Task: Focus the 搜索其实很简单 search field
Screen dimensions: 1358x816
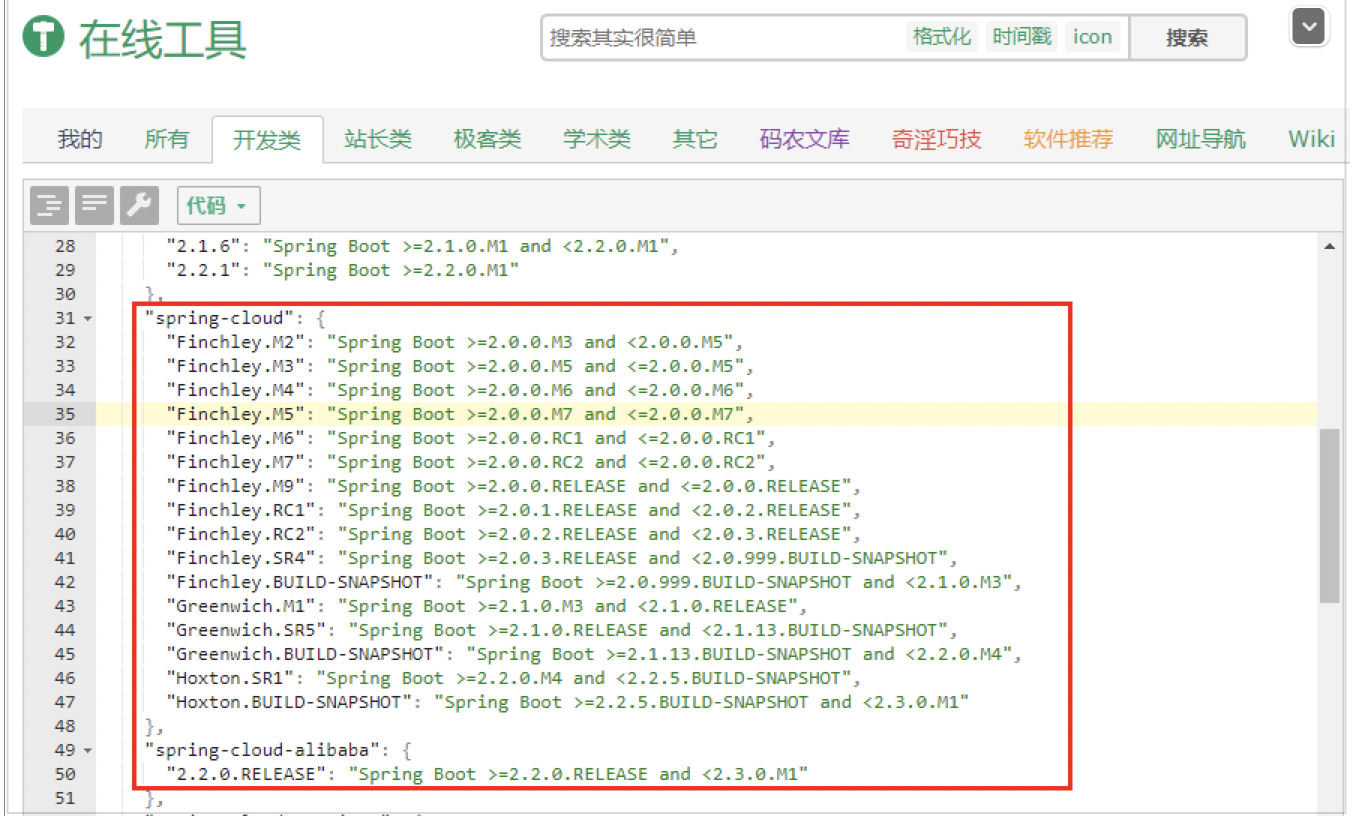Action: coord(720,38)
